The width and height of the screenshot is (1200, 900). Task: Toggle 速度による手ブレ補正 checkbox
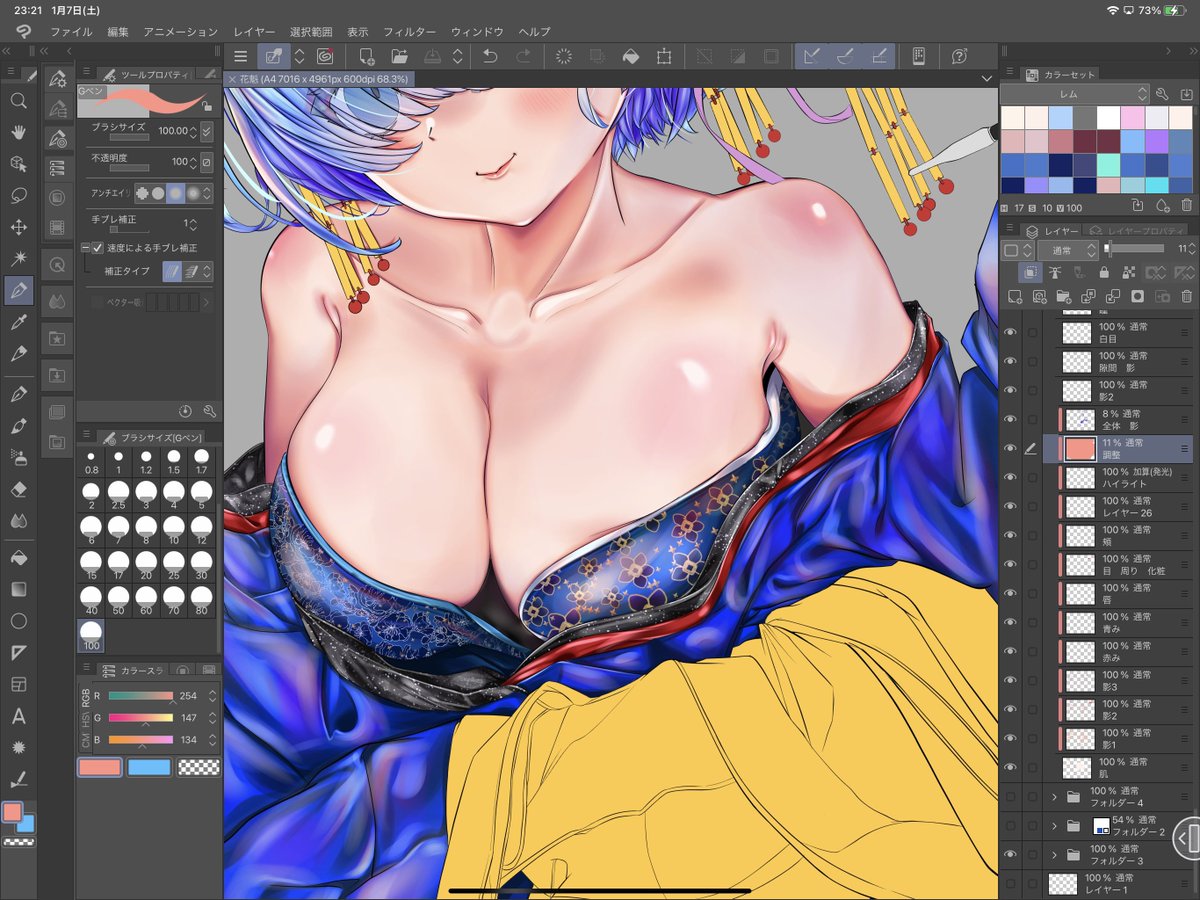98,247
